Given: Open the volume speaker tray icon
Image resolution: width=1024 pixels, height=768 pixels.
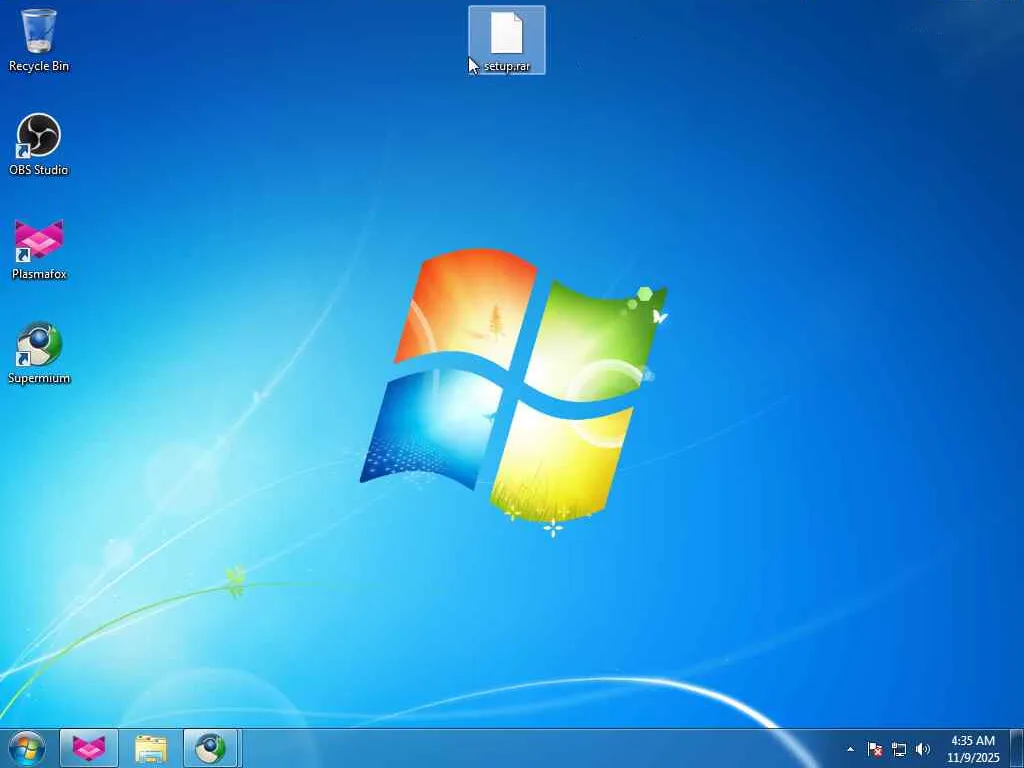Looking at the screenshot, I should [x=923, y=749].
